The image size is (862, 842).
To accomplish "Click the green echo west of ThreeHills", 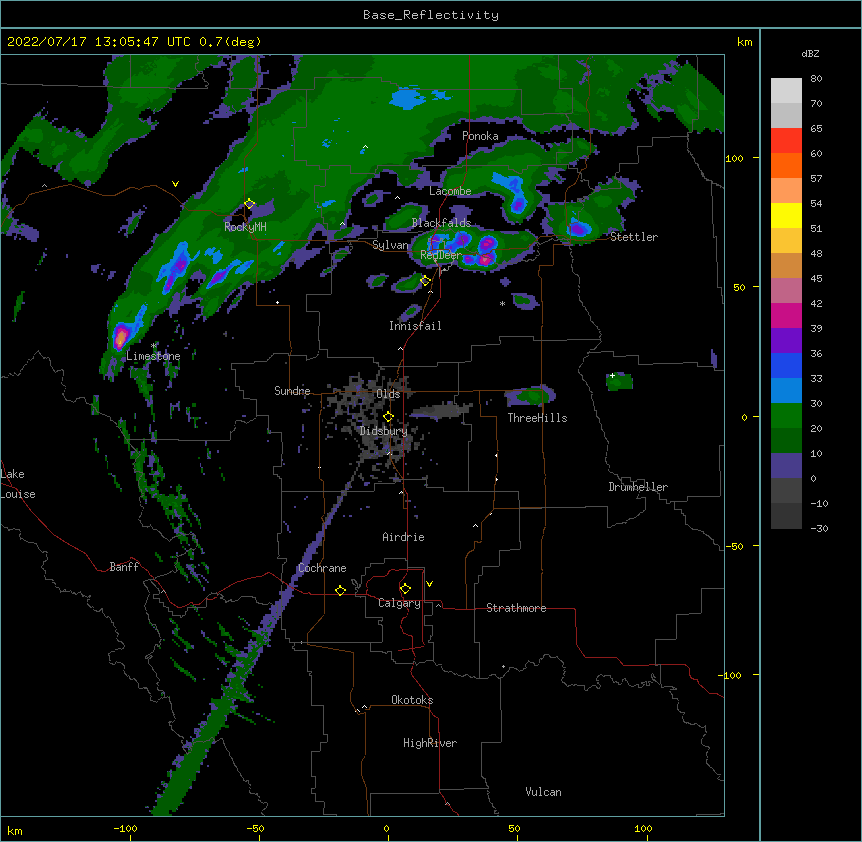I will click(529, 395).
